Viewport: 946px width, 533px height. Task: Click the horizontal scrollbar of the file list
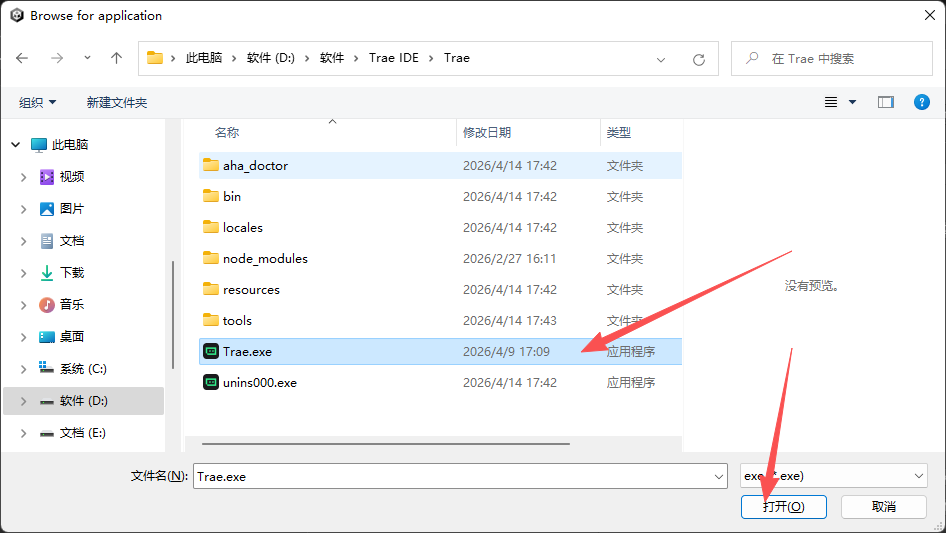(x=386, y=444)
